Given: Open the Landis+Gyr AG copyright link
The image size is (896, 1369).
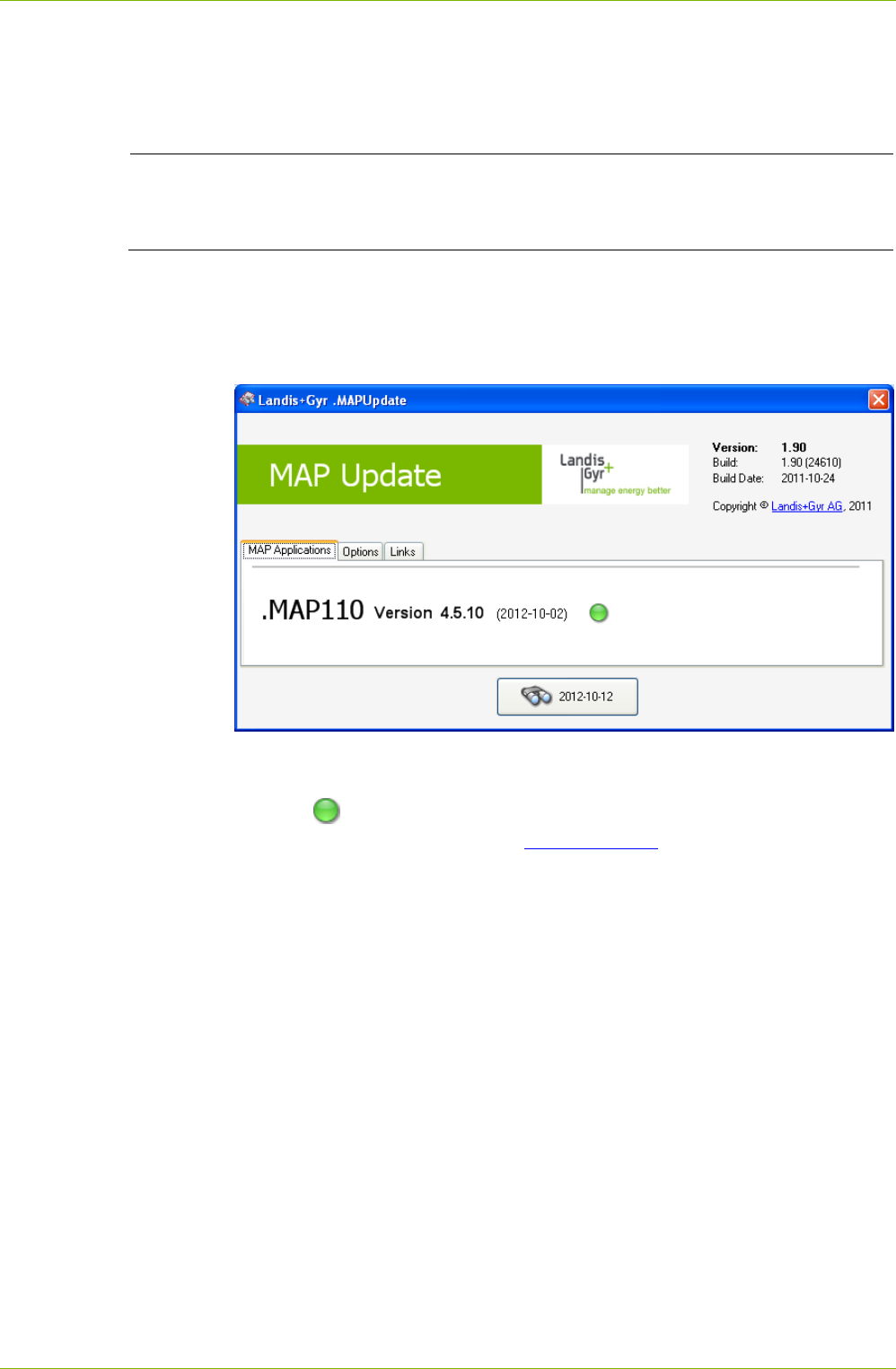Looking at the screenshot, I should point(806,506).
